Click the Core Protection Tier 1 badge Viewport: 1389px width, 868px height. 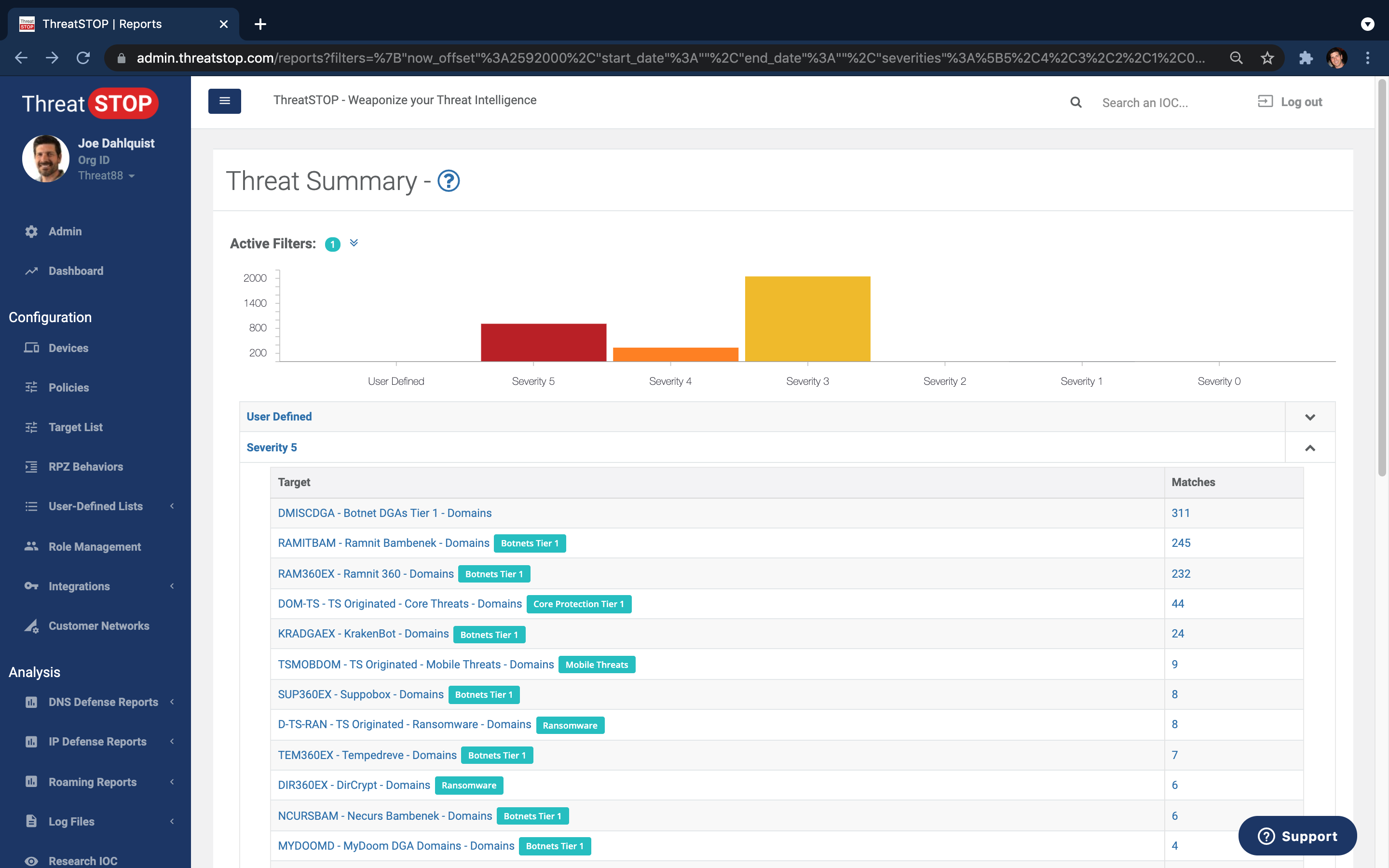pos(579,604)
